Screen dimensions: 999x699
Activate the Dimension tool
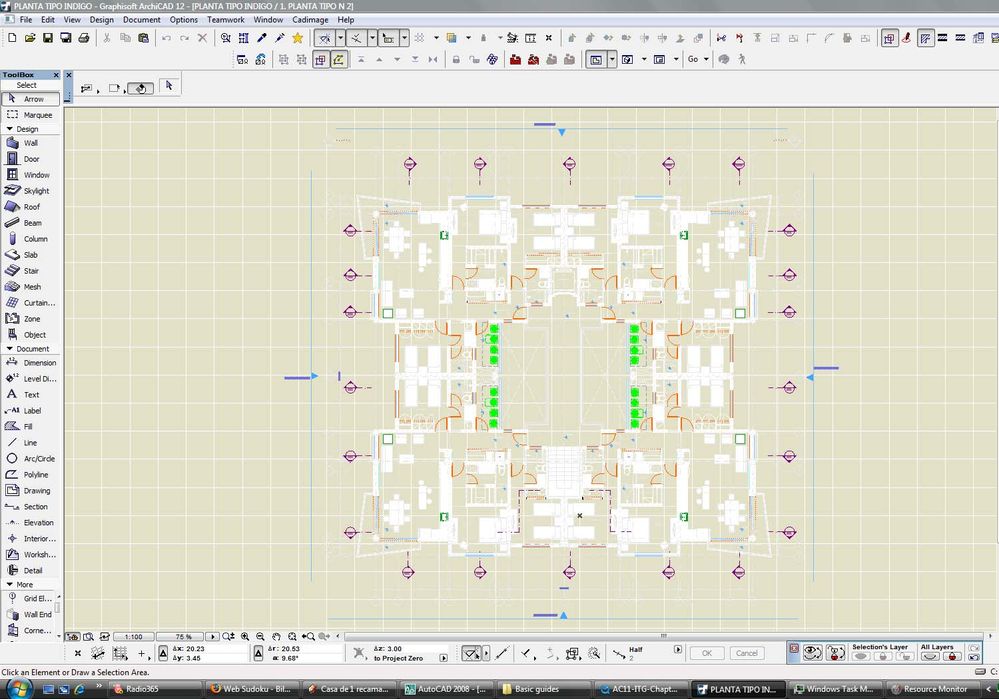(x=39, y=363)
